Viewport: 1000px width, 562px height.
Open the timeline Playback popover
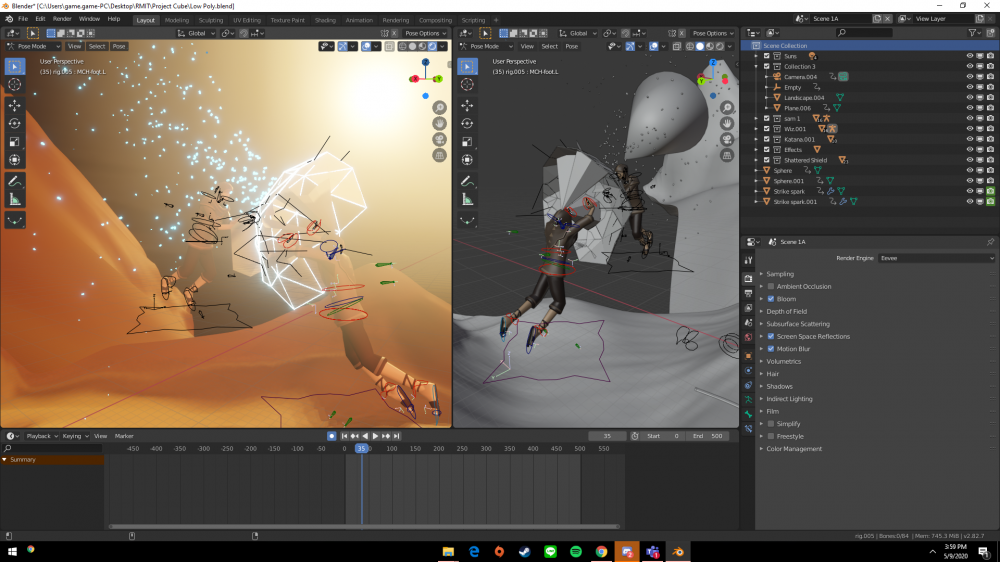tap(39, 436)
